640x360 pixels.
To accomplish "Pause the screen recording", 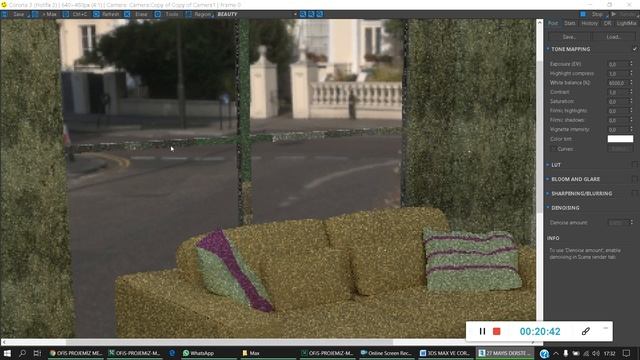I will coord(482,331).
